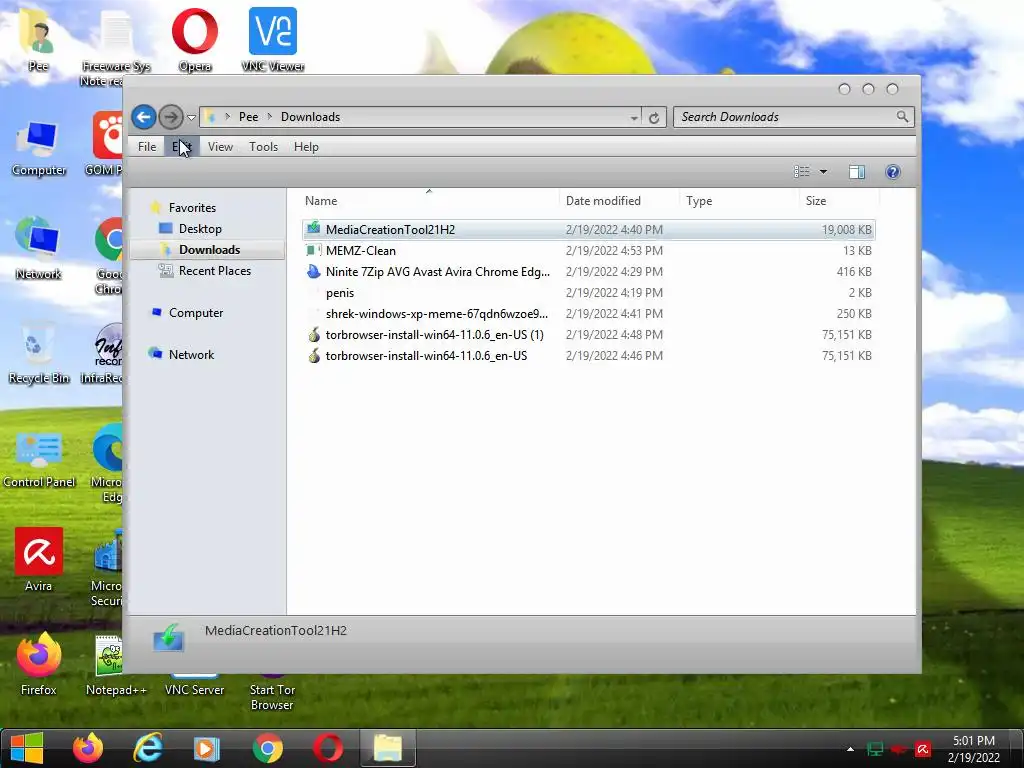Select Computer in navigation pane

point(196,313)
